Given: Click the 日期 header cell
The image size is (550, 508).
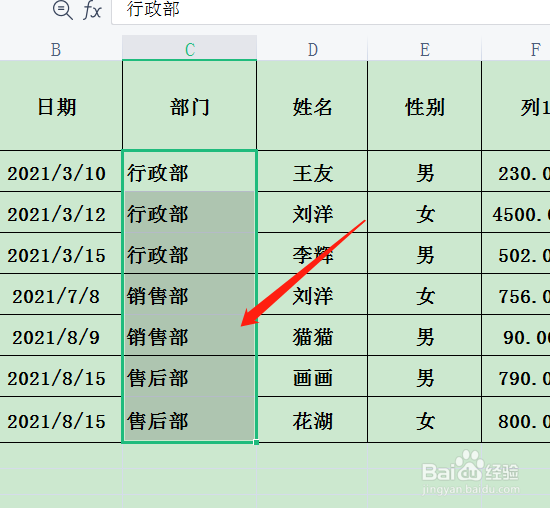Looking at the screenshot, I should pyautogui.click(x=61, y=106).
